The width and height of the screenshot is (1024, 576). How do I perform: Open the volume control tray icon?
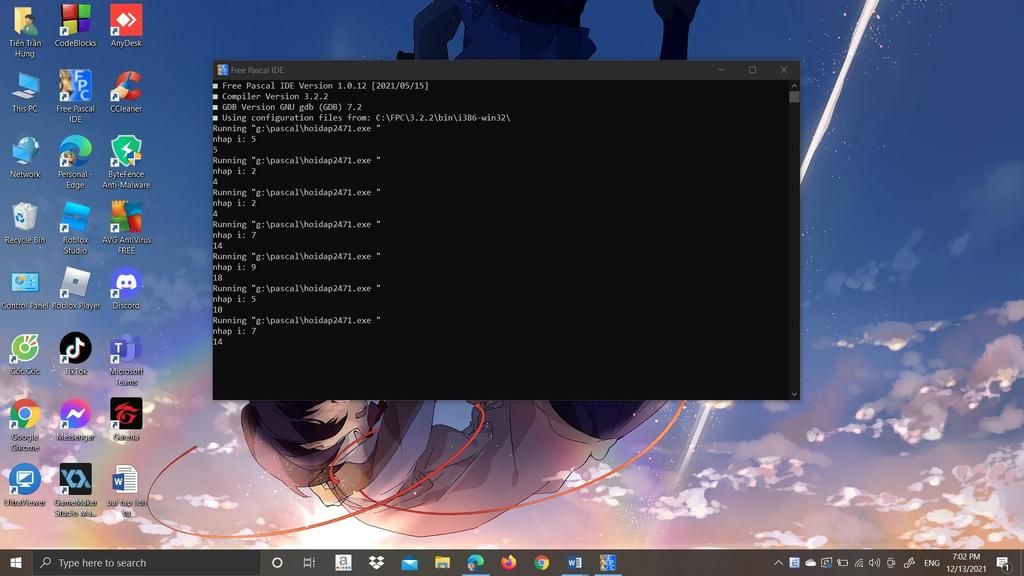click(874, 562)
